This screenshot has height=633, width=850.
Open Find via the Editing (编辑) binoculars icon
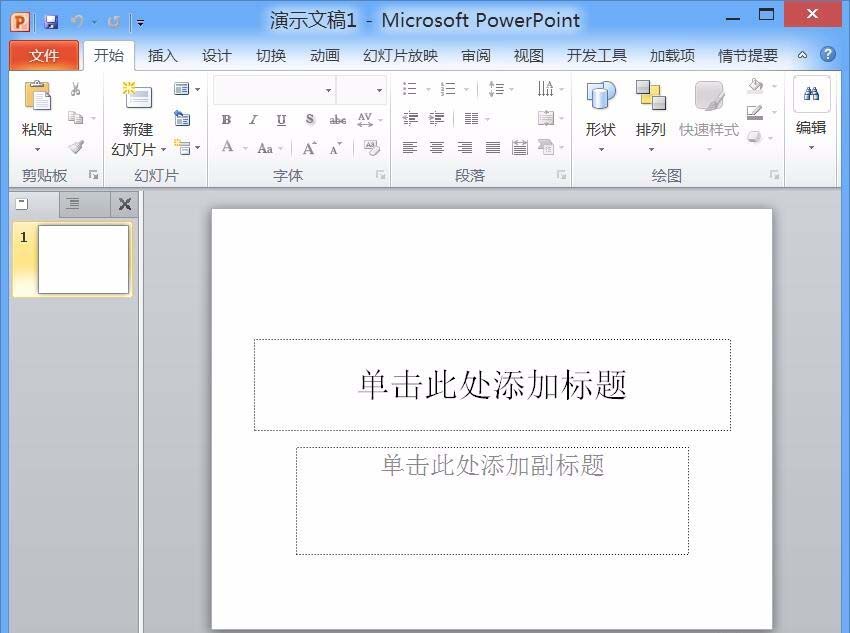(x=813, y=94)
